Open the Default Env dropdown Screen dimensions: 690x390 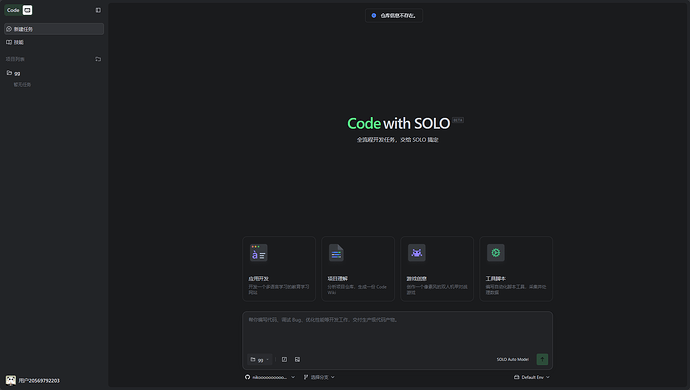532,377
